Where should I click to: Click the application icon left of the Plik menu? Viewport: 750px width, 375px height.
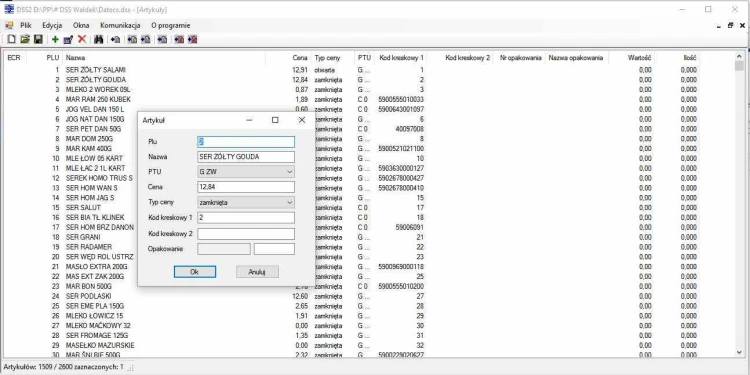point(9,25)
